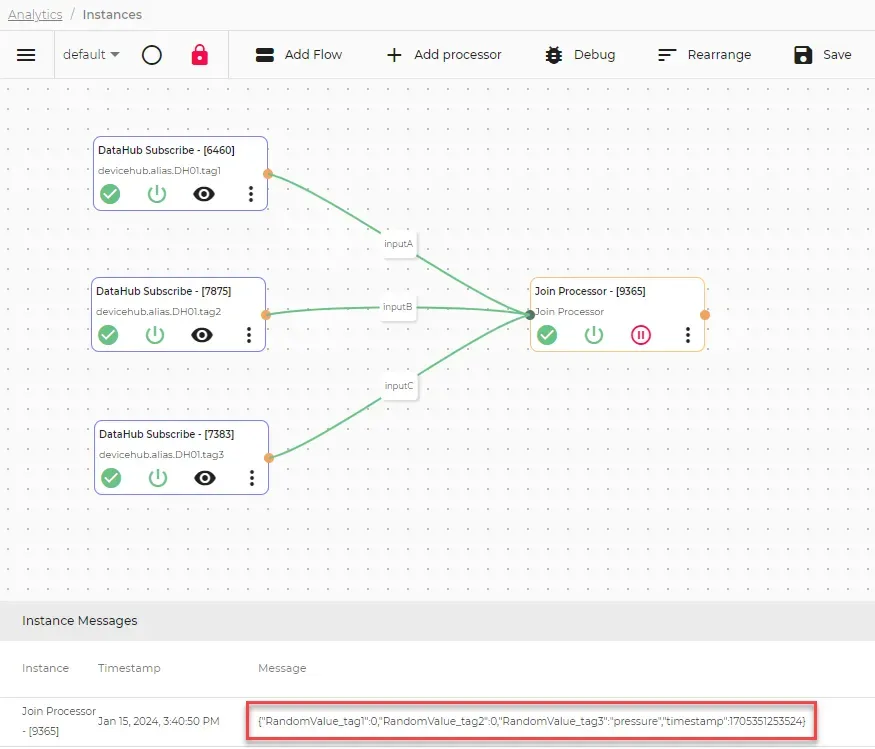The image size is (875, 749).
Task: Toggle eye view on DataHub Subscribe [7875]
Action: (202, 335)
